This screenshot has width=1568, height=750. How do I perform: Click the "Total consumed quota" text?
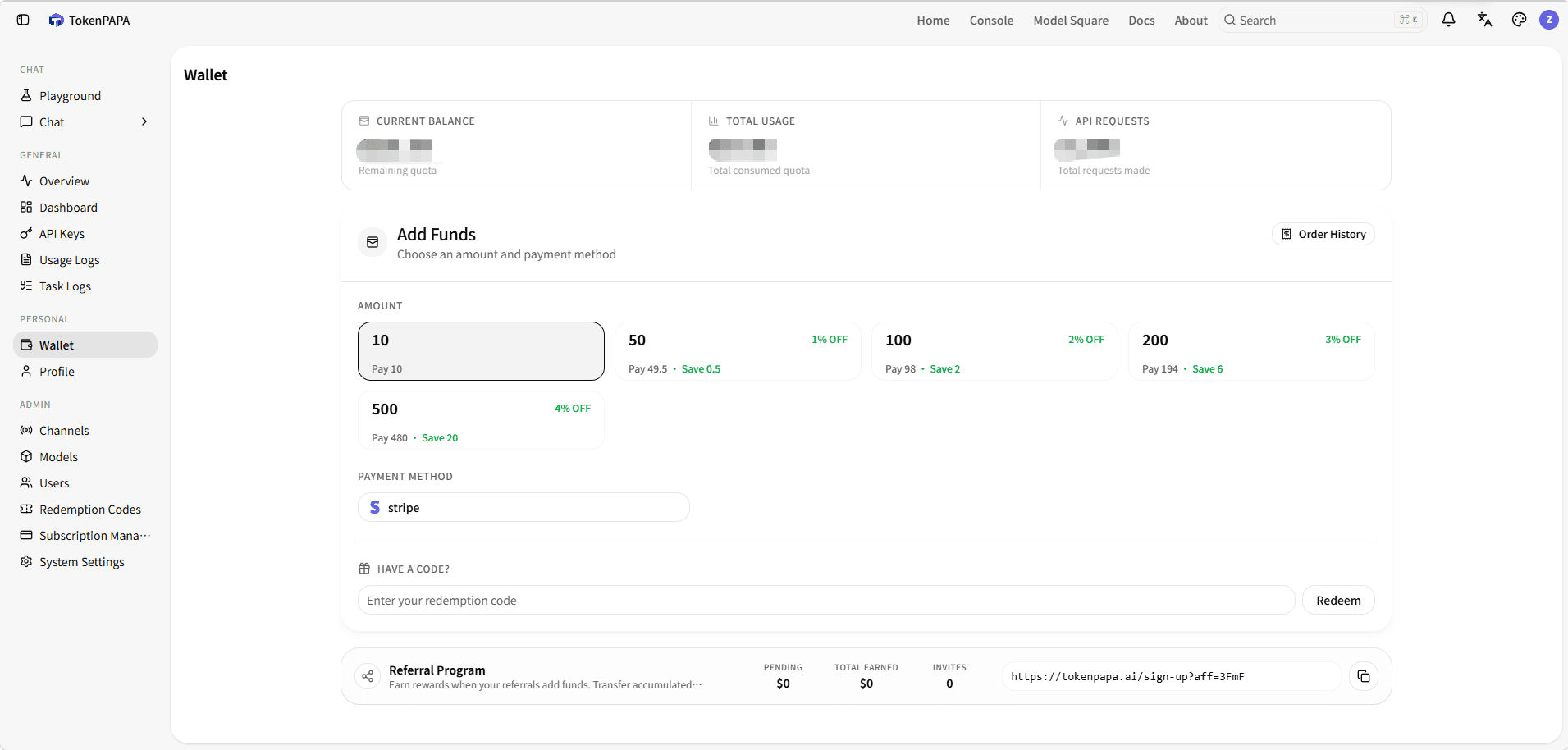click(x=759, y=171)
